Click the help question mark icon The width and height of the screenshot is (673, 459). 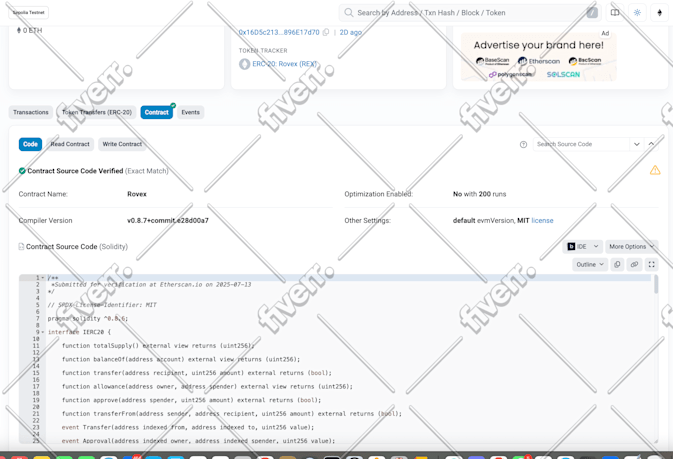point(523,145)
